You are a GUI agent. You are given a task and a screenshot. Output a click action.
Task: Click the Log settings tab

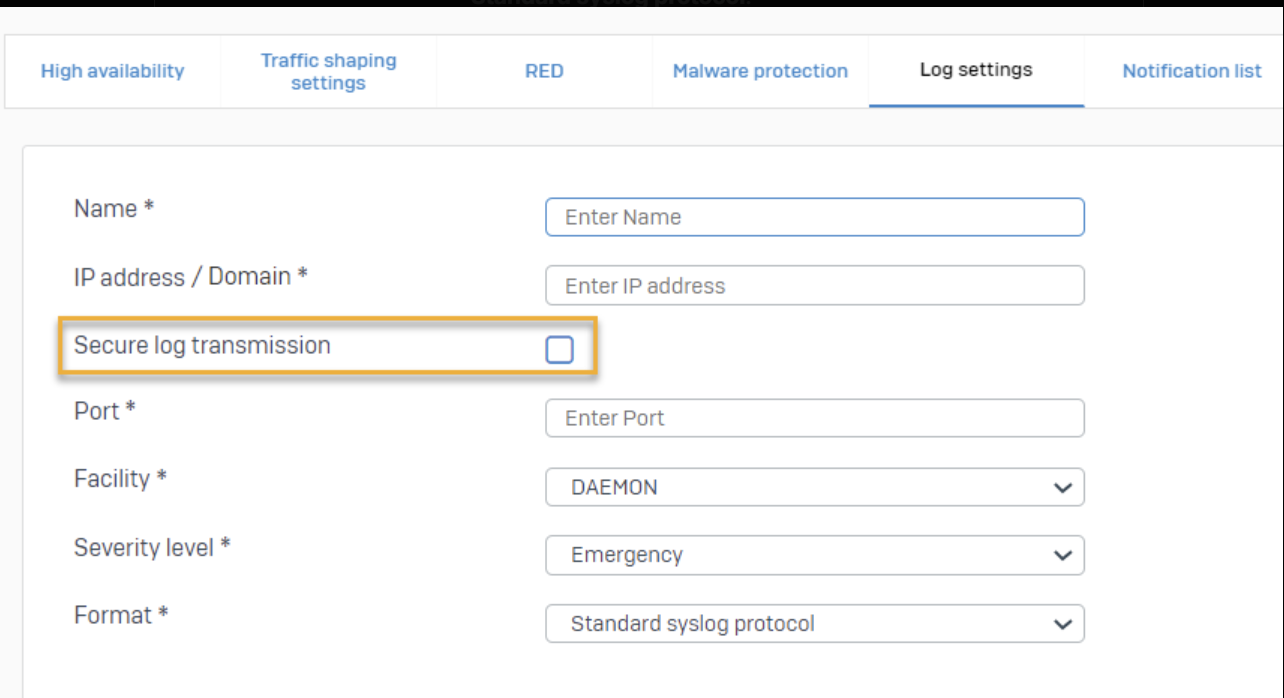(x=976, y=70)
